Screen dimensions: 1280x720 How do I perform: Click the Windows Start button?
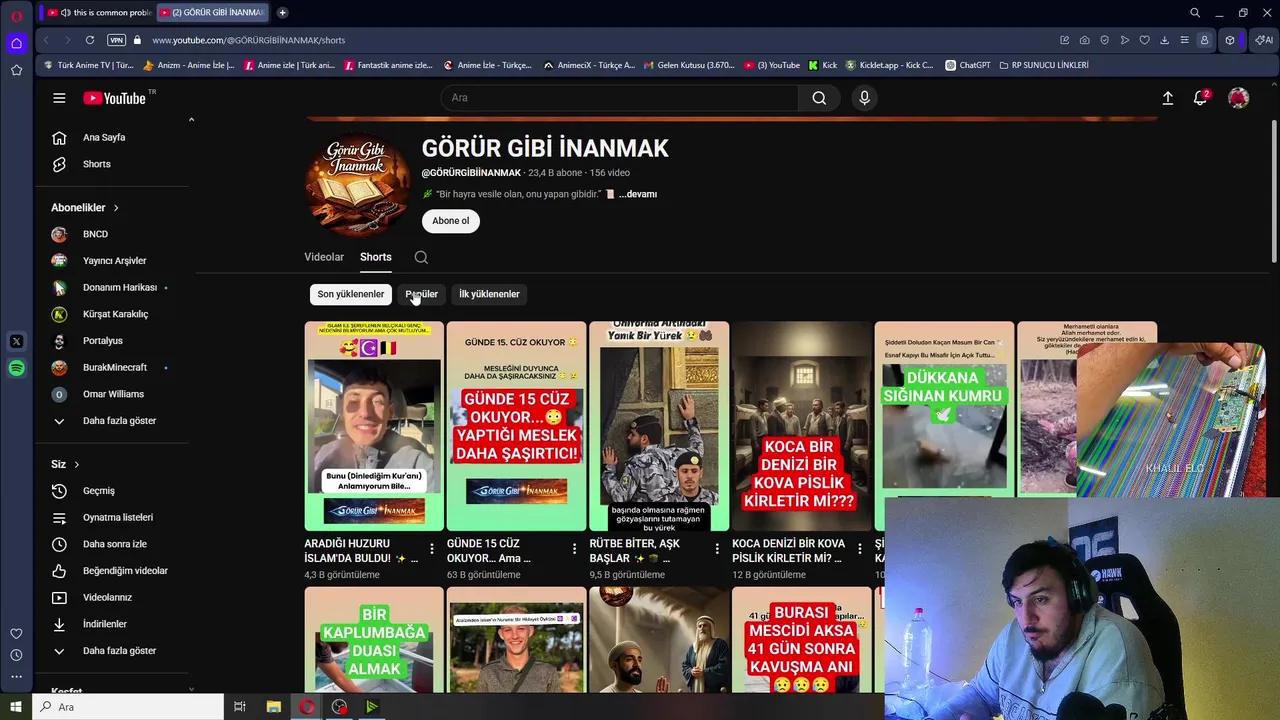(16, 707)
